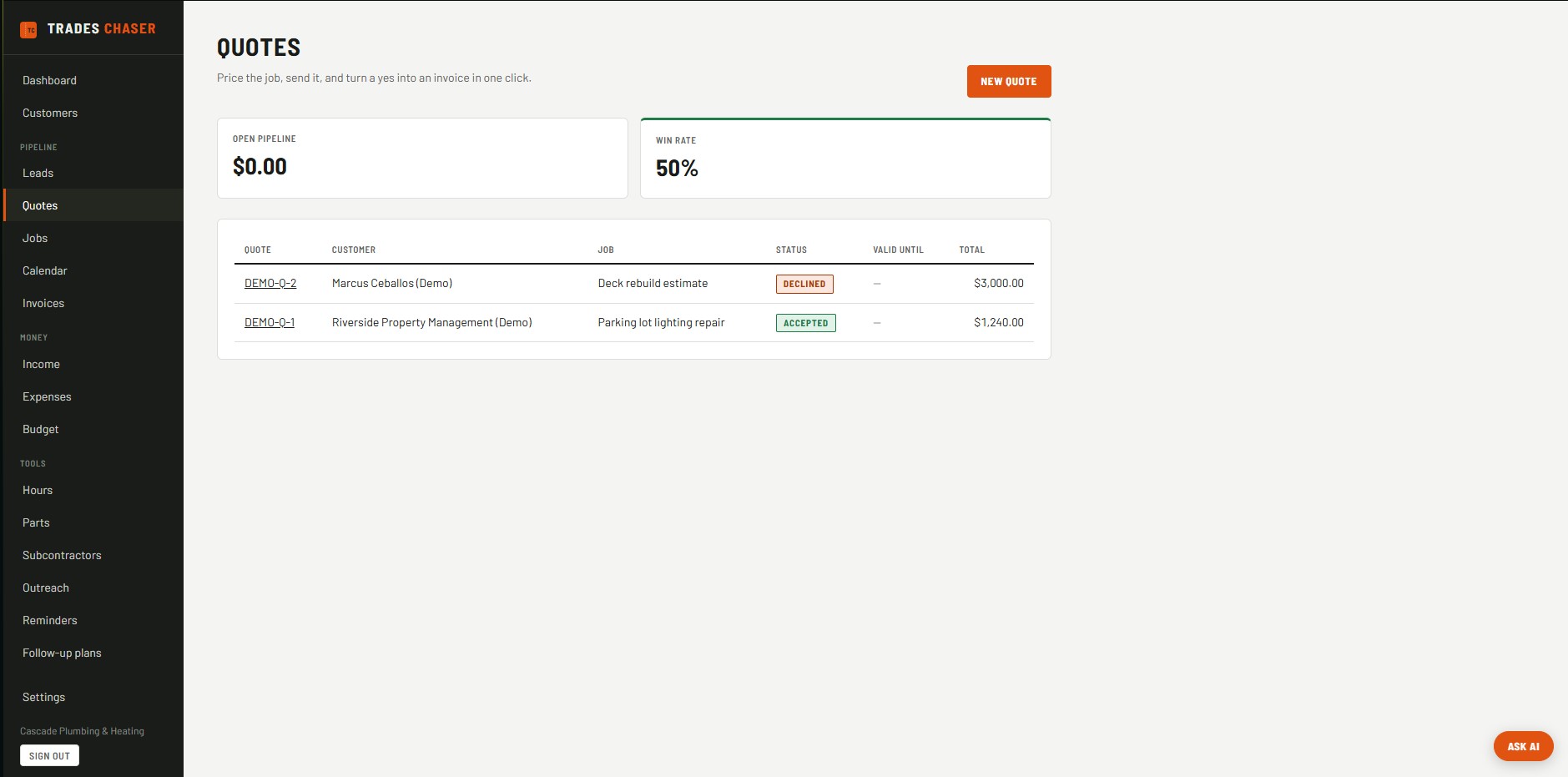Select 'Marcus Ceballos (Demo)' customer cell
This screenshot has height=777, width=1568.
392,283
